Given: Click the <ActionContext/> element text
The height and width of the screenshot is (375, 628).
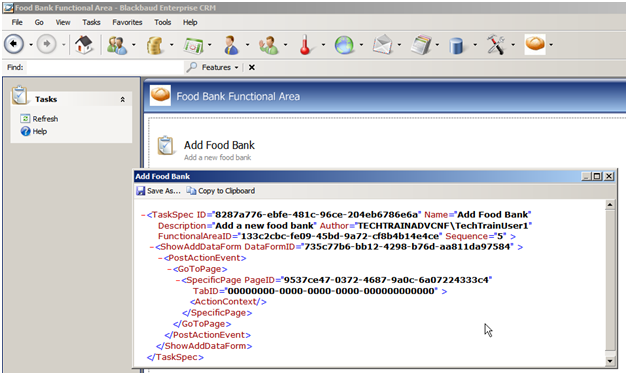Looking at the screenshot, I should click(x=228, y=302).
